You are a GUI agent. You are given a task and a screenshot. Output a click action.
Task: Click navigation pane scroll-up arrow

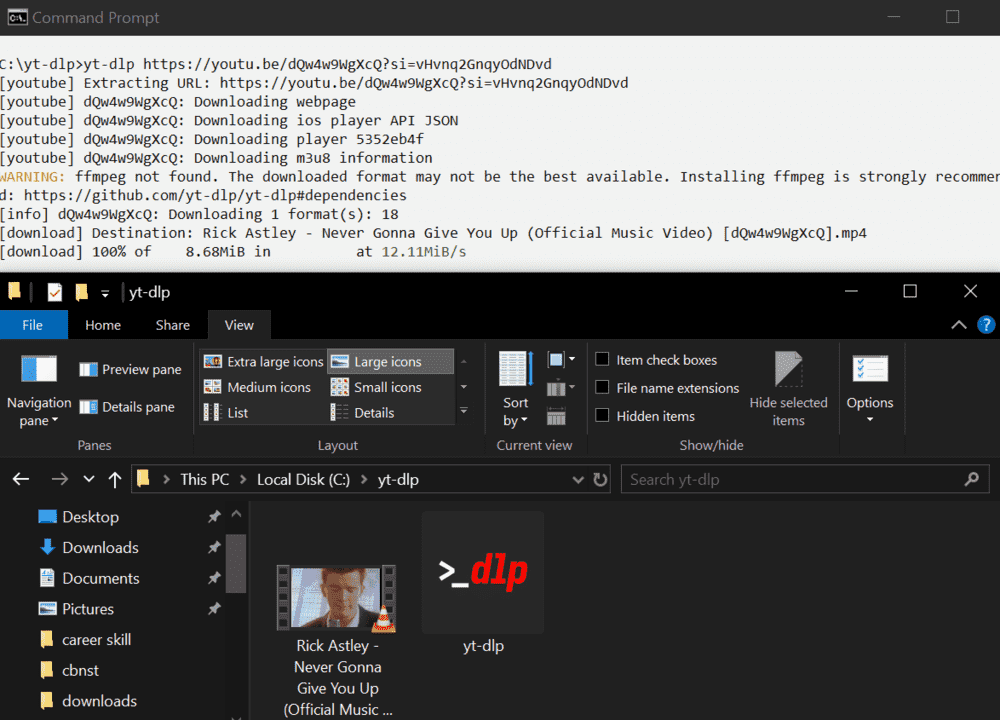pyautogui.click(x=236, y=514)
